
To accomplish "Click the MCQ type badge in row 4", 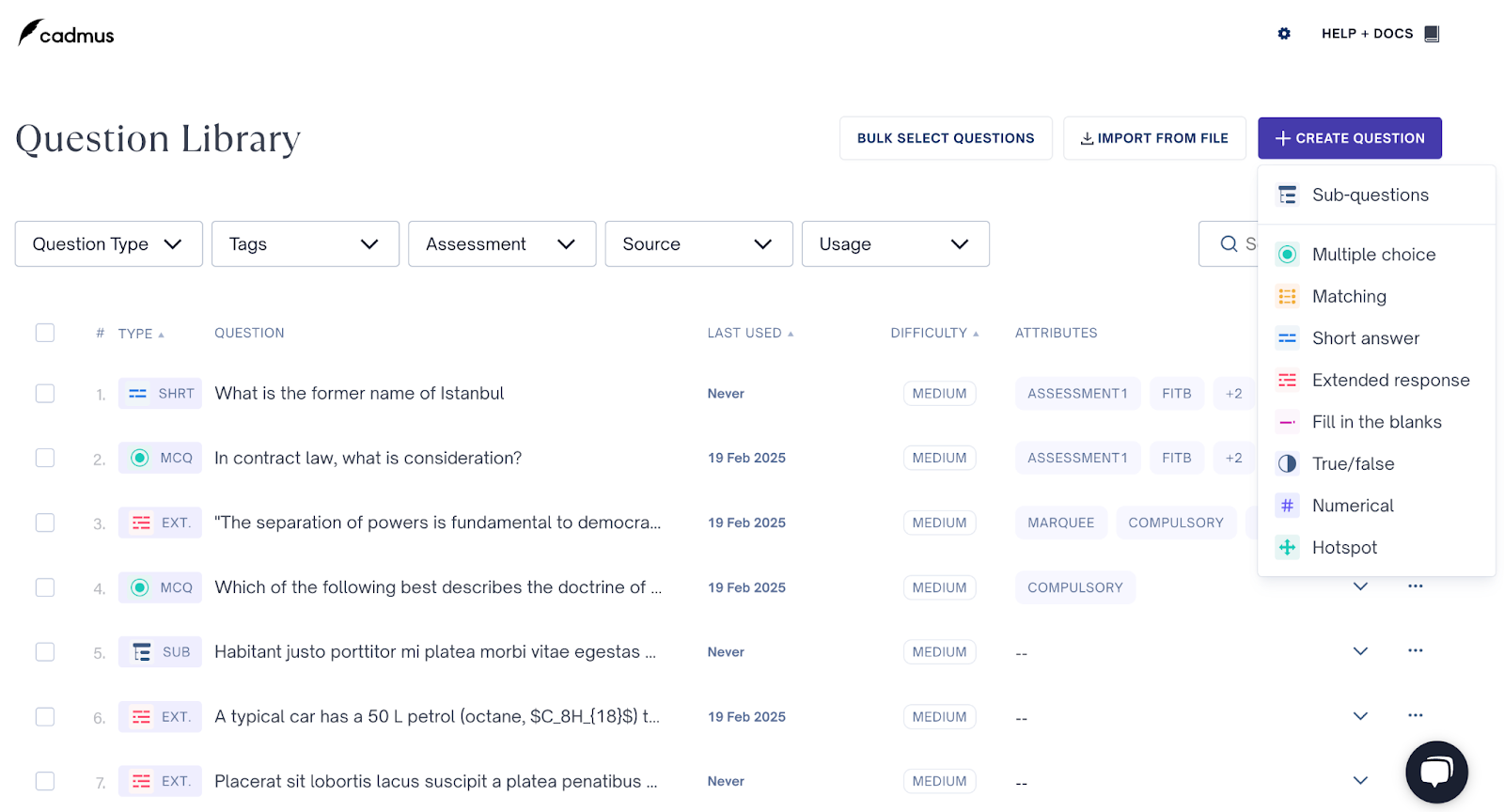I will point(160,587).
